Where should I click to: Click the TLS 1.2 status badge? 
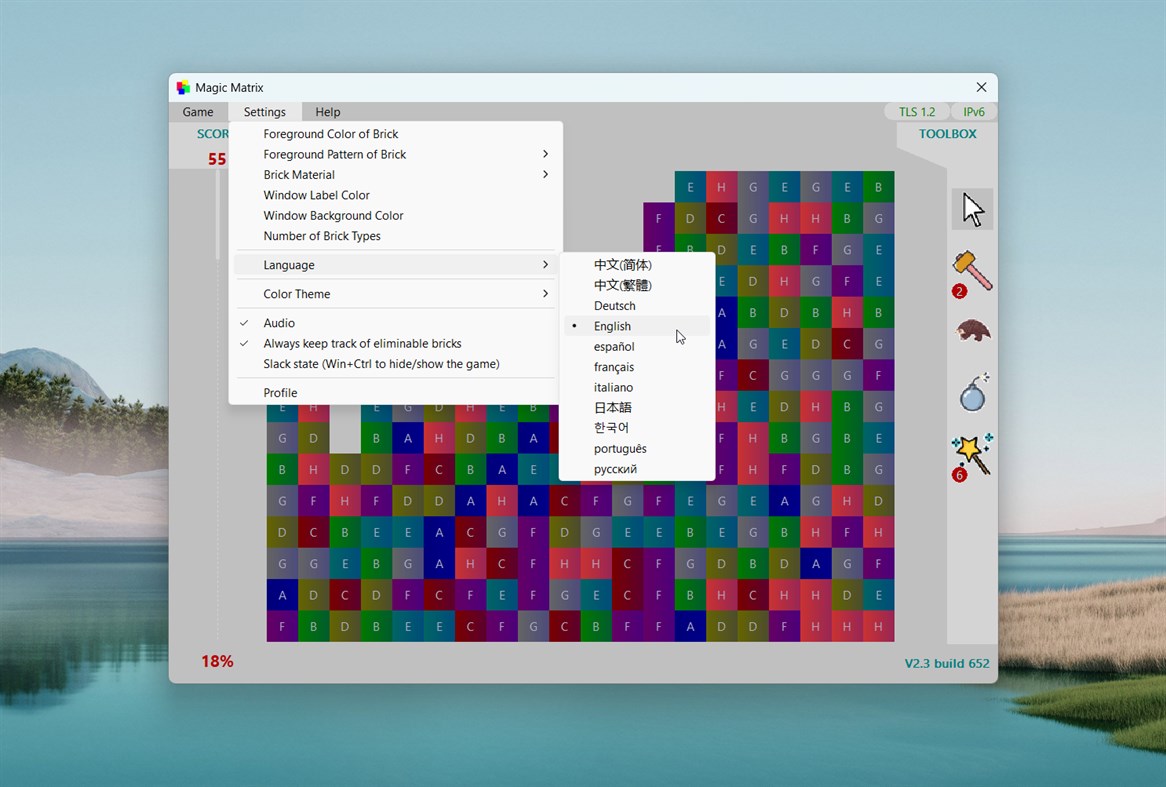point(916,111)
